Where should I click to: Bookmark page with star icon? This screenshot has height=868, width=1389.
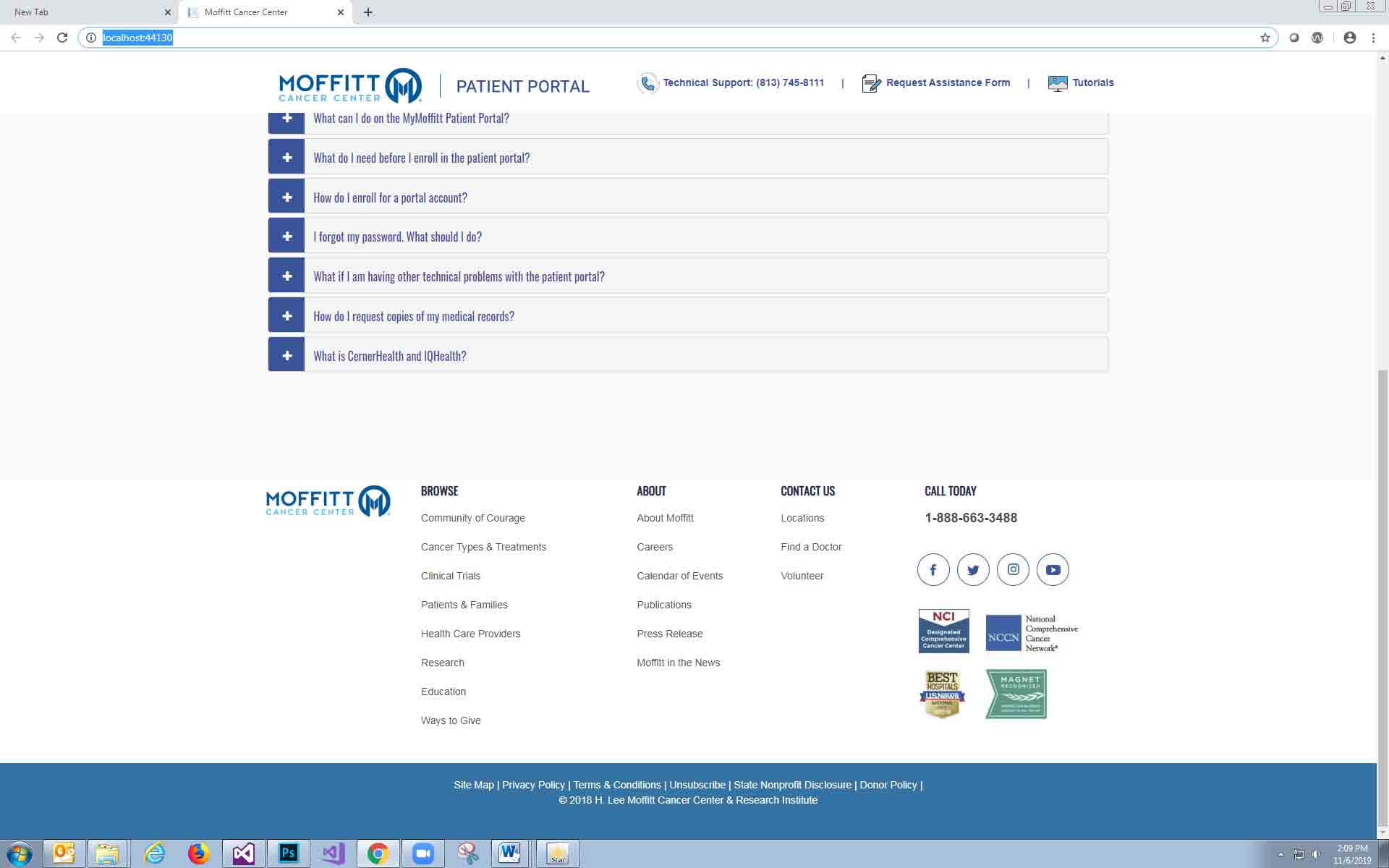point(1265,38)
